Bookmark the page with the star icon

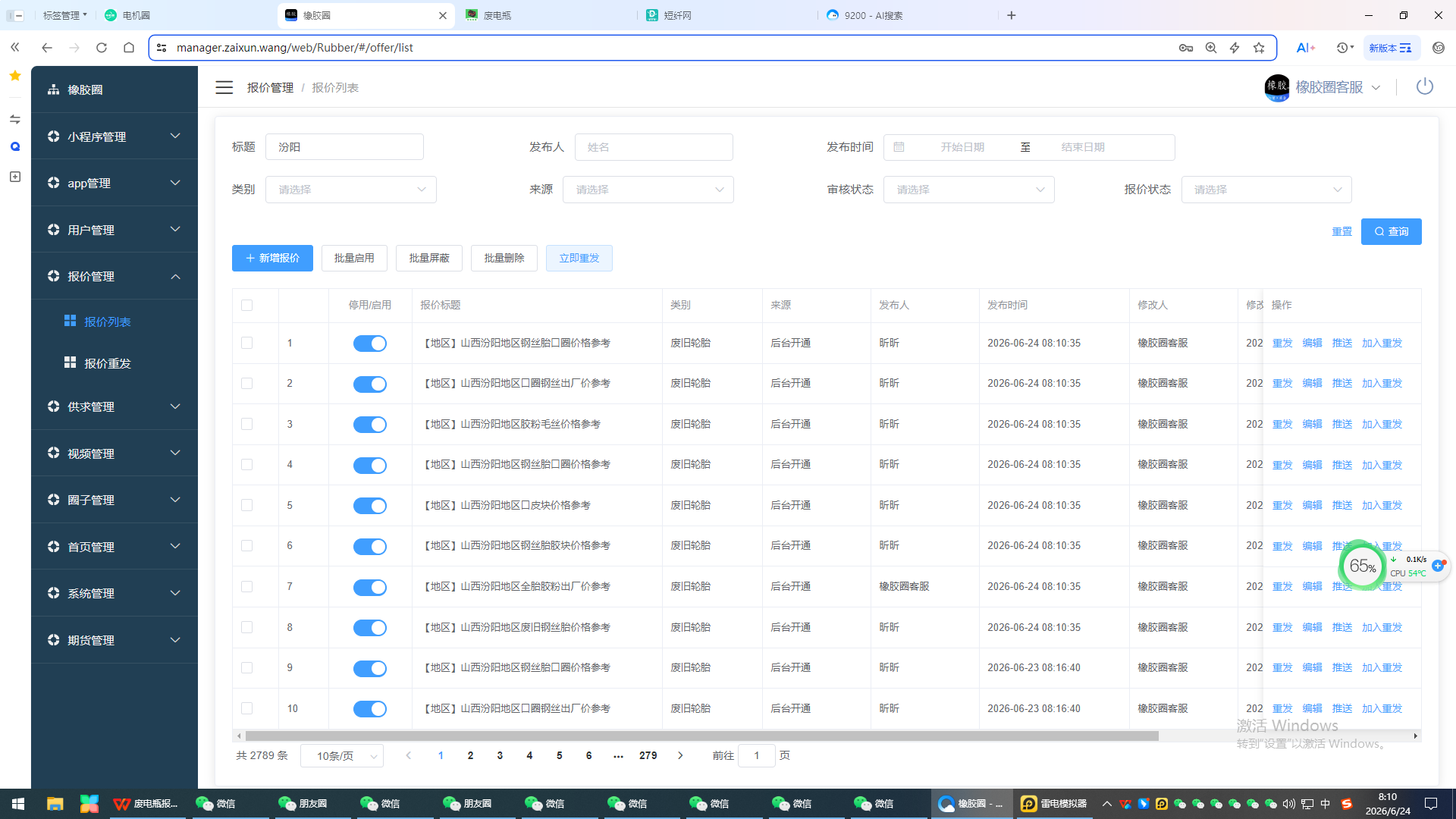[x=1259, y=47]
